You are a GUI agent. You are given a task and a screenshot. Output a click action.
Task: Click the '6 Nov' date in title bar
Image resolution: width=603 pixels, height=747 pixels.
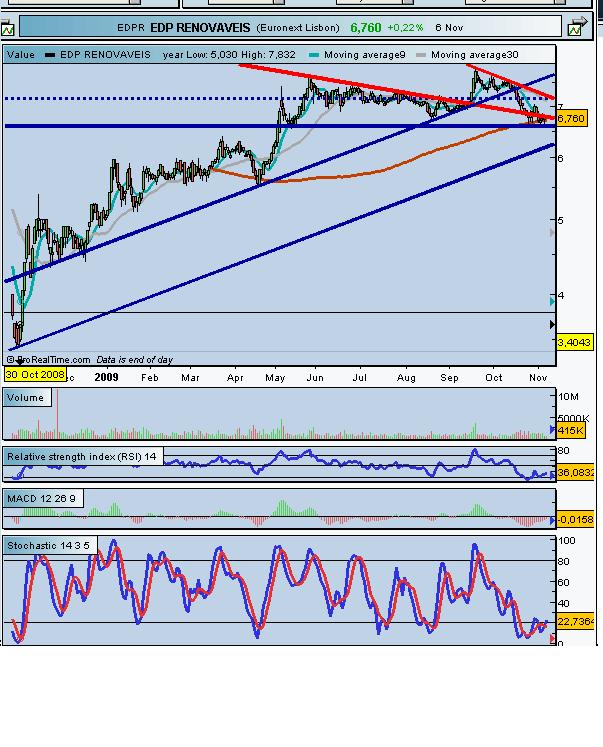pos(449,28)
